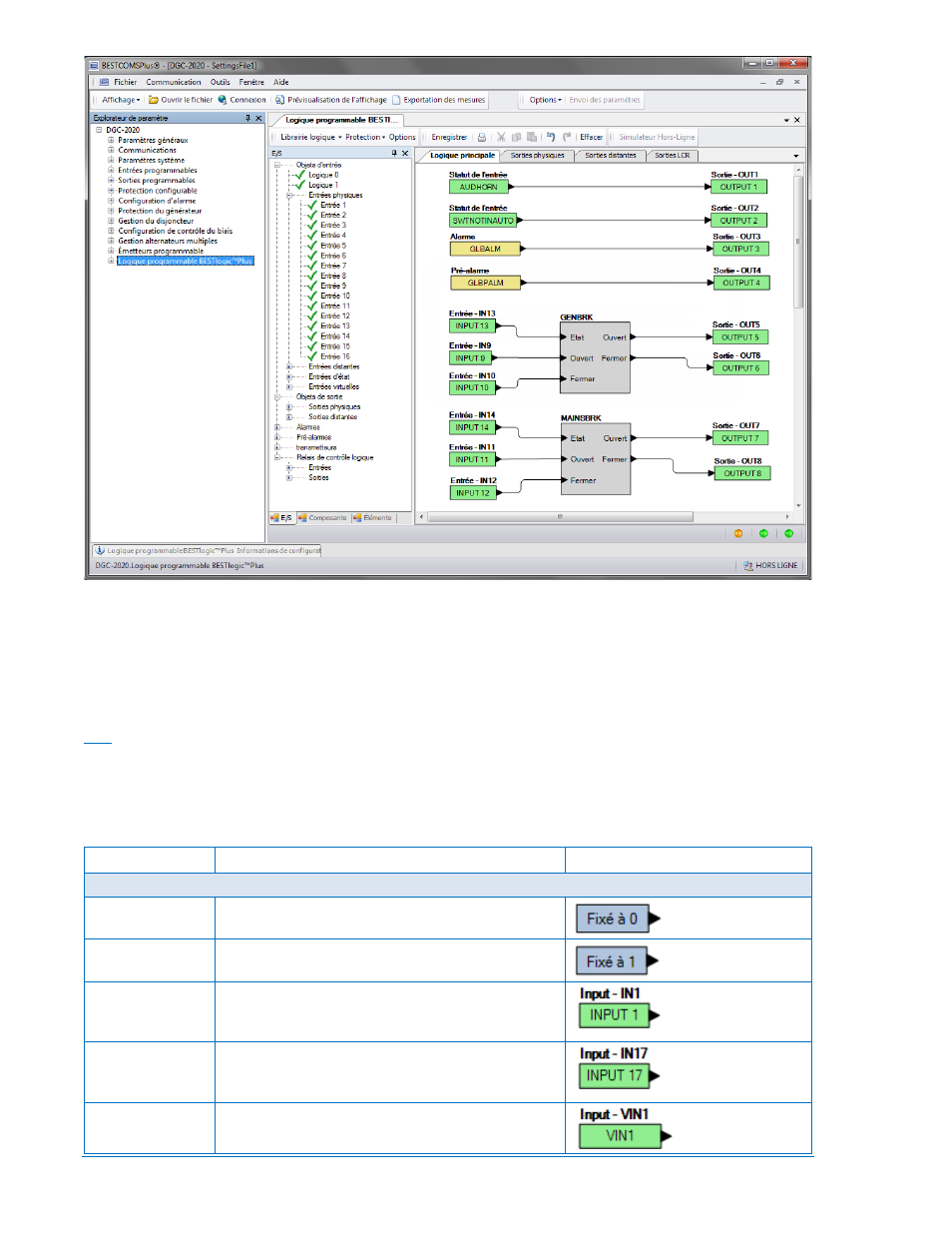Click the print icon in logic toolbar
The width and height of the screenshot is (952, 1233).
coord(482,138)
